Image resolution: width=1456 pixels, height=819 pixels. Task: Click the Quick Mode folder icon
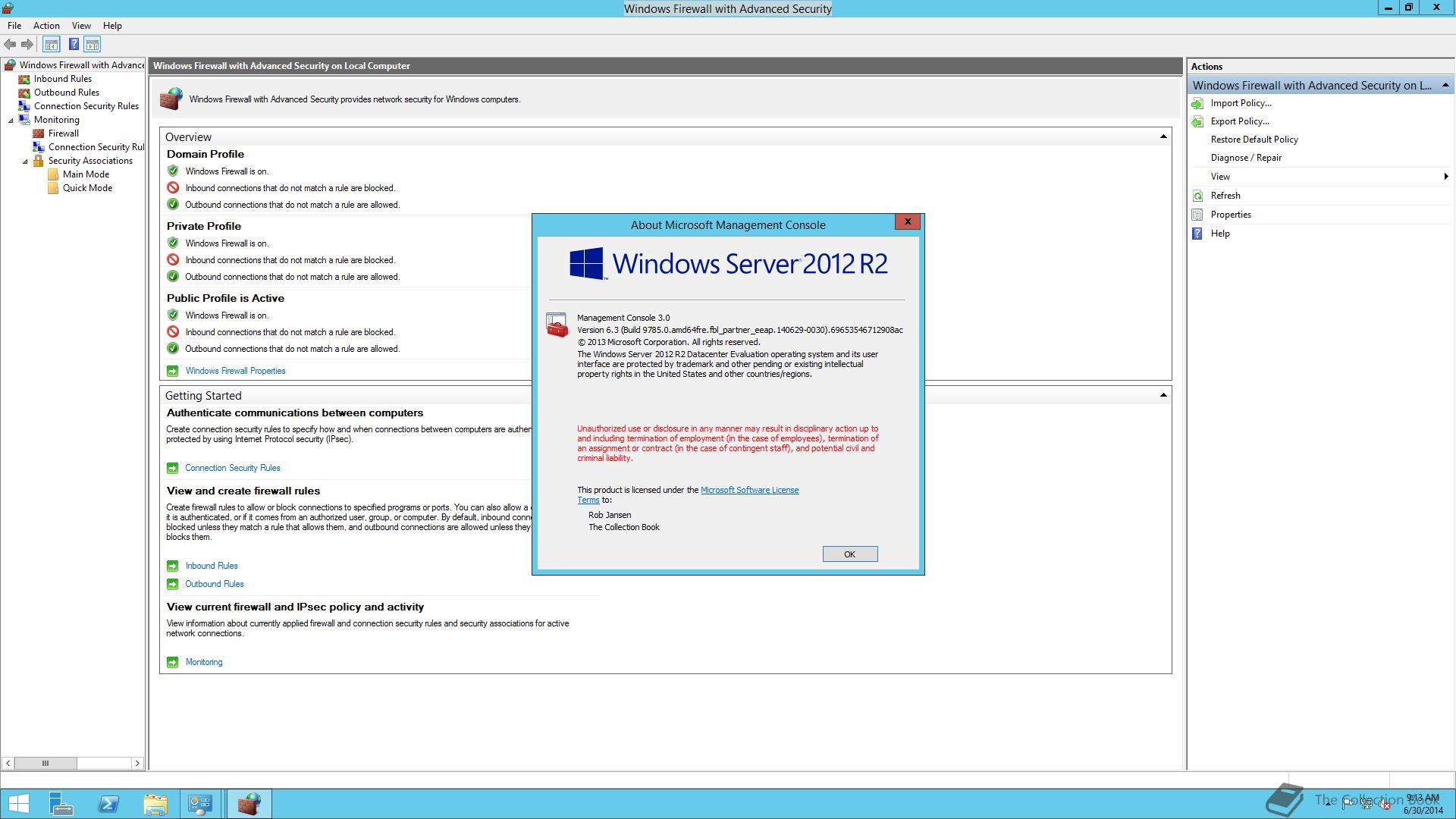click(x=53, y=188)
